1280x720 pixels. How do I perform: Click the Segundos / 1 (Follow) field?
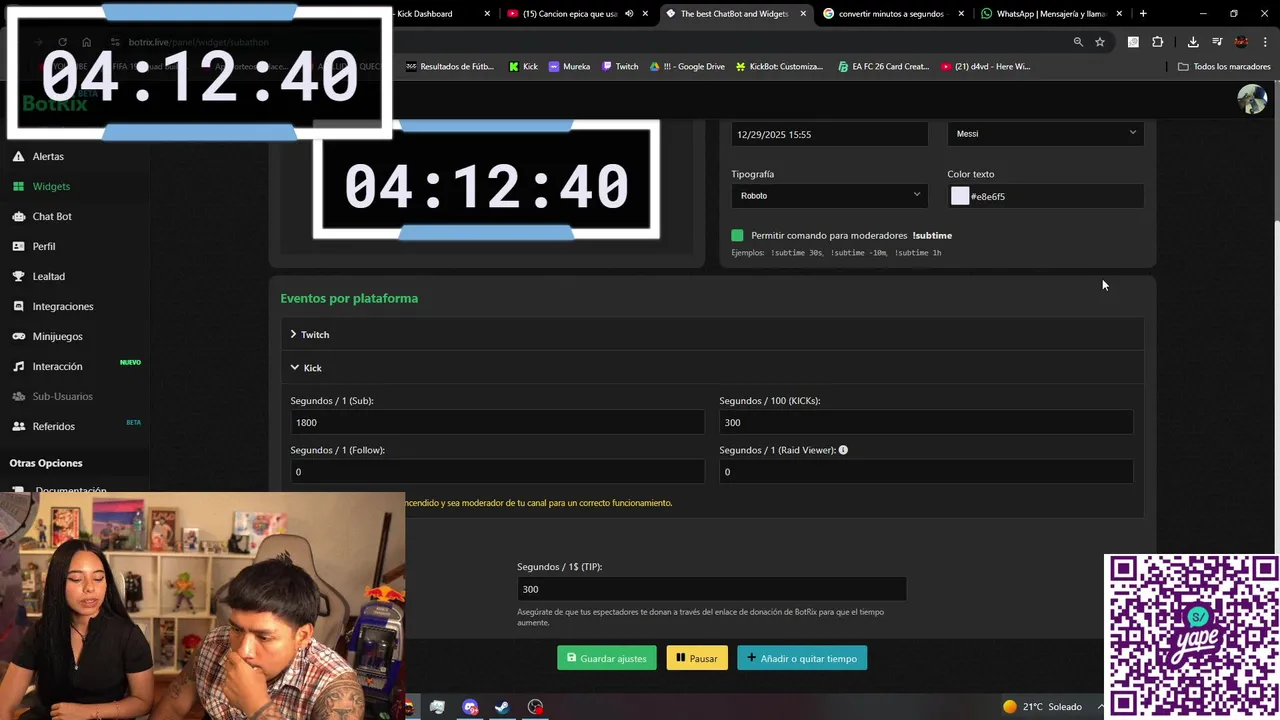(x=497, y=471)
